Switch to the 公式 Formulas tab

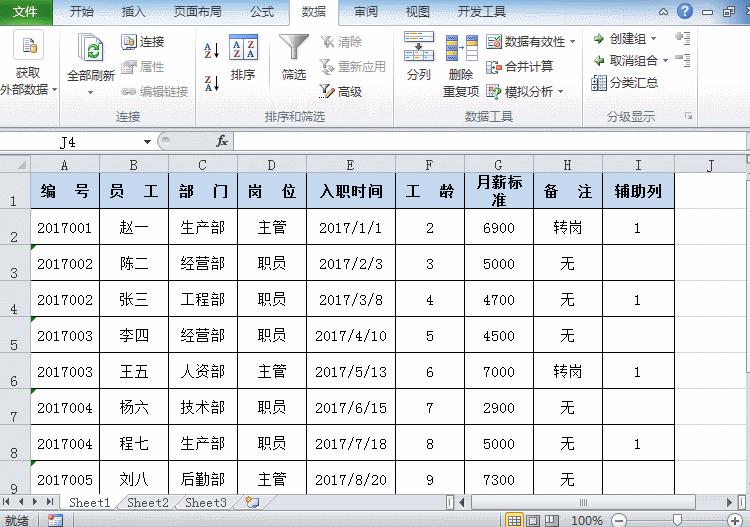[x=262, y=12]
